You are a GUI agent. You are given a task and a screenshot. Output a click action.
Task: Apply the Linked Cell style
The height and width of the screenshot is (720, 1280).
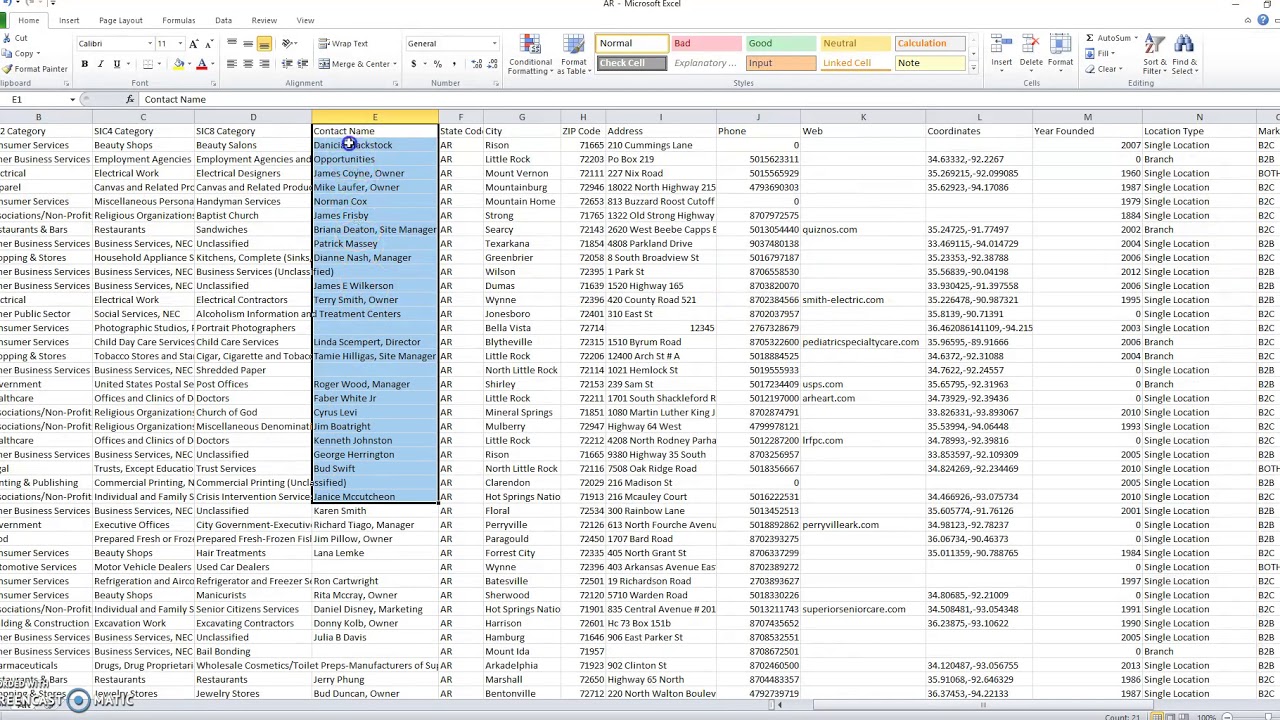click(856, 63)
